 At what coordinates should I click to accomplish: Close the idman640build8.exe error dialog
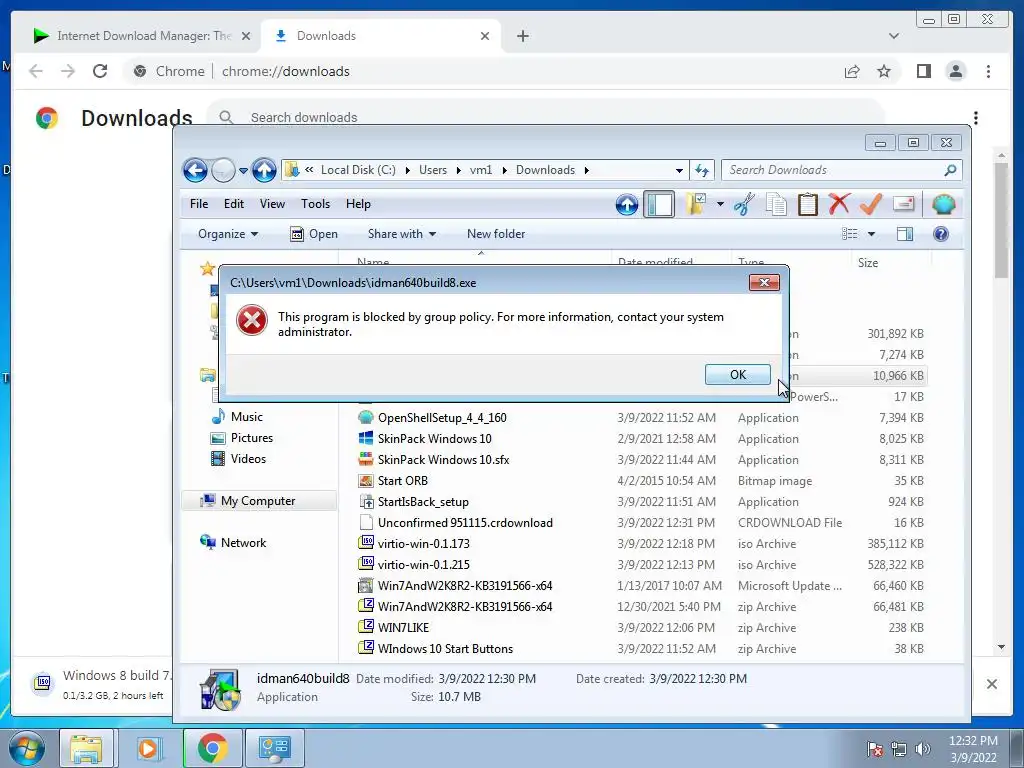[x=764, y=282]
